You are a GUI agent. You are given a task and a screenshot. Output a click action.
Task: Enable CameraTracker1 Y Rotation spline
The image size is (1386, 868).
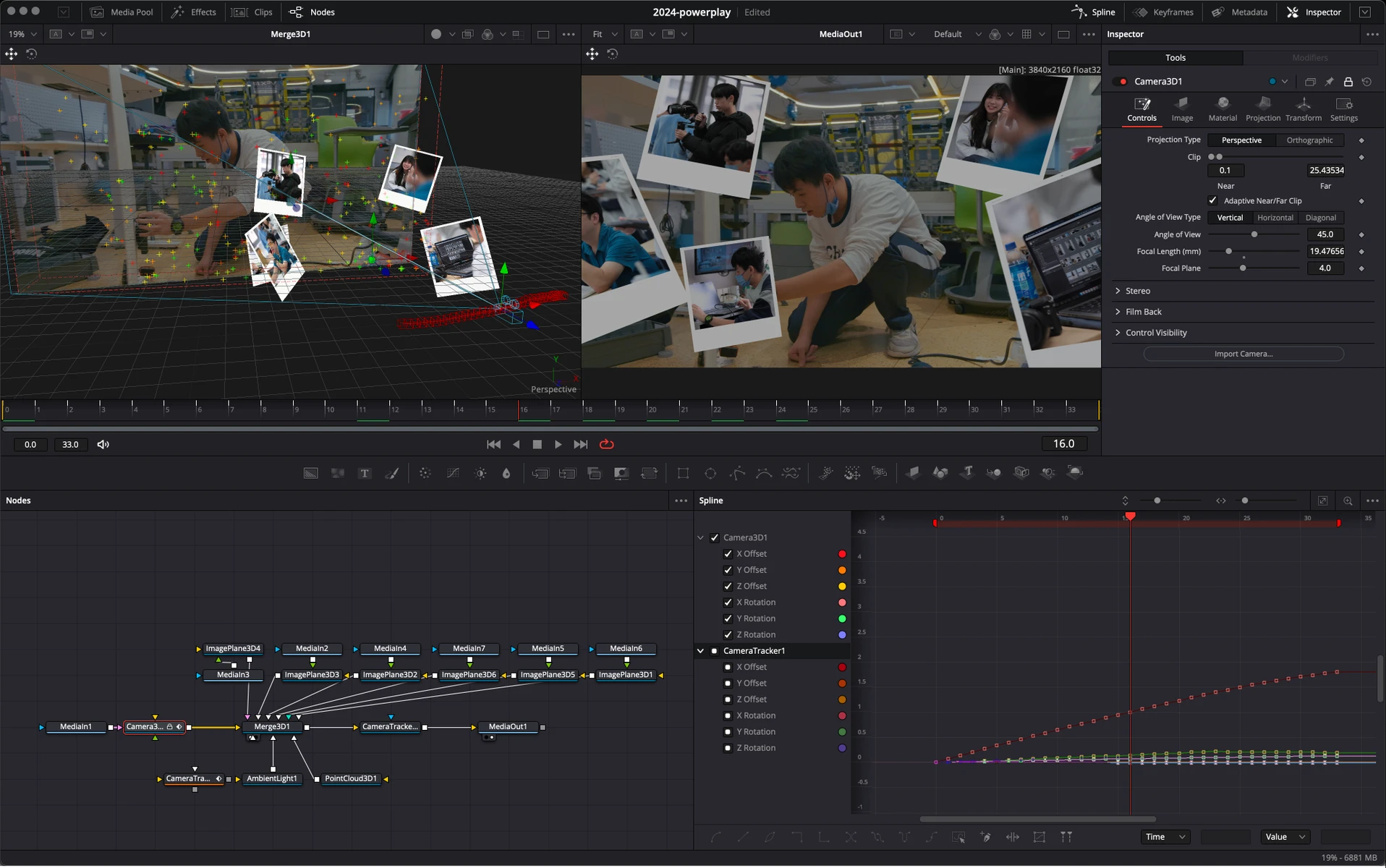click(x=728, y=732)
